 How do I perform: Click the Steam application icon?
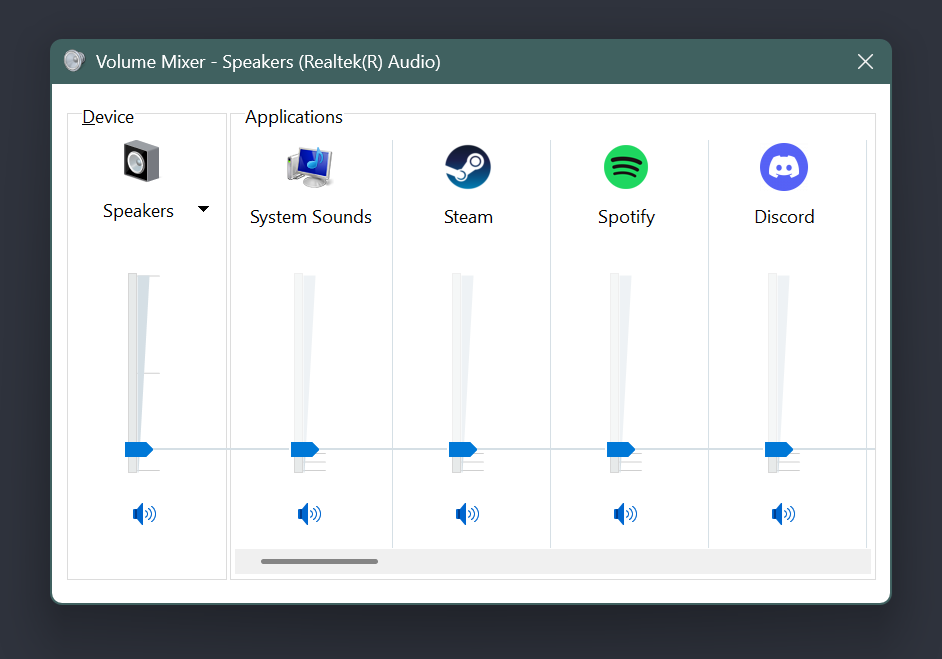(468, 167)
